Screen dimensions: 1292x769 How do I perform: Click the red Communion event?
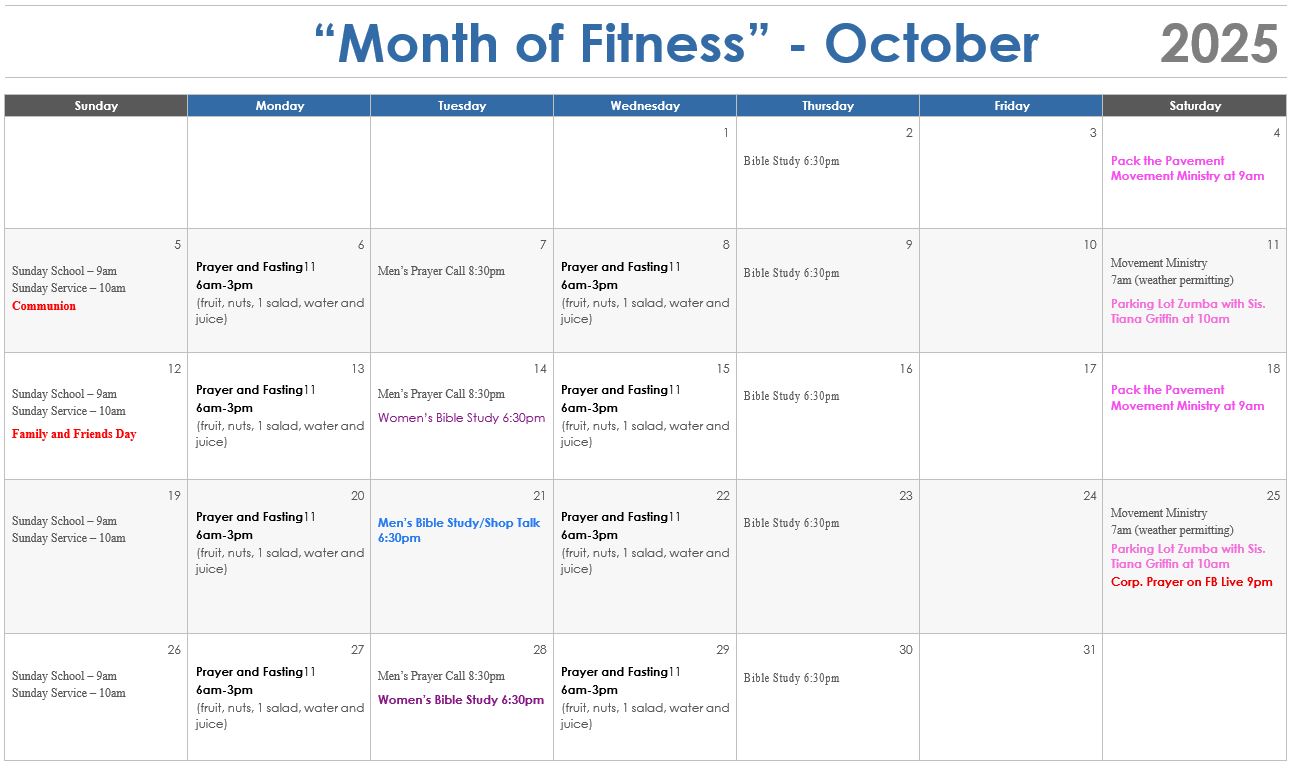(44, 306)
